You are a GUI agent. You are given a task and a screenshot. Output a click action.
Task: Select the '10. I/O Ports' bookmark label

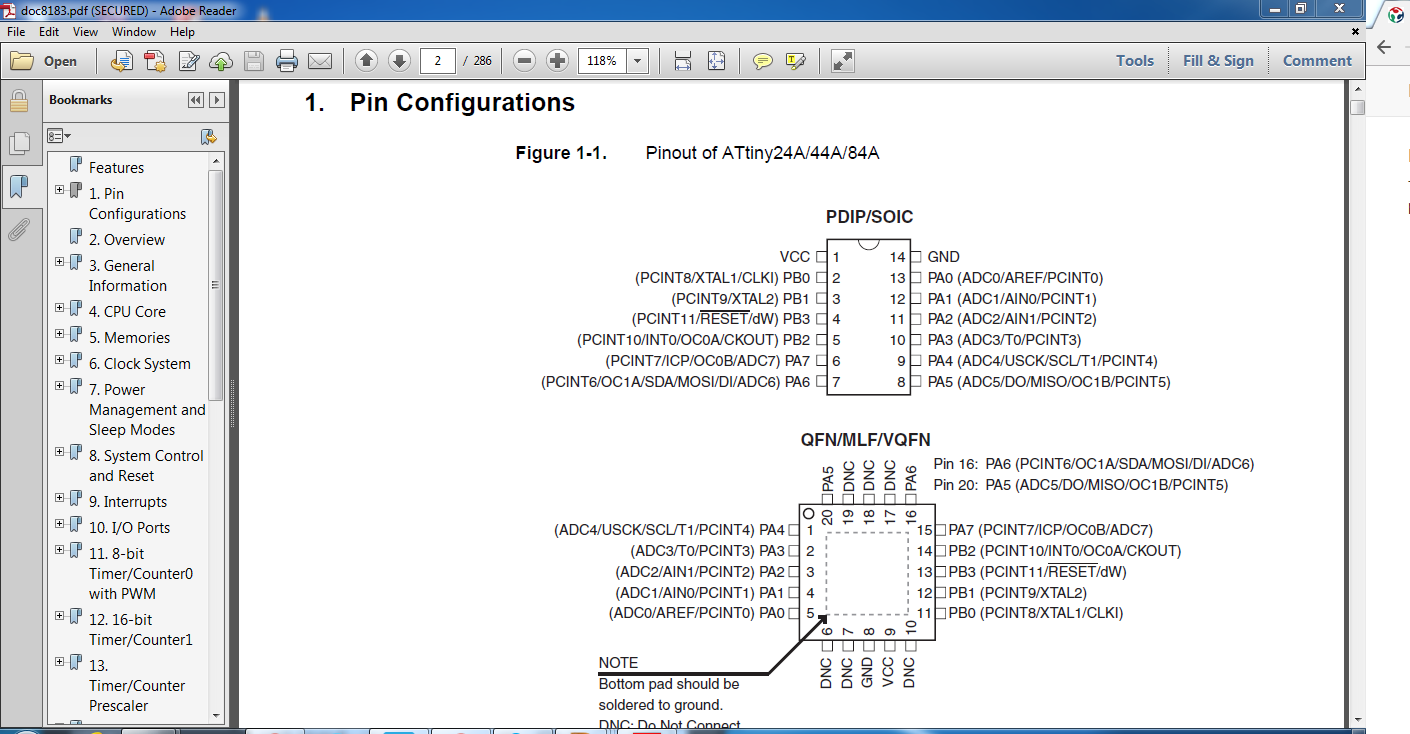coord(129,528)
